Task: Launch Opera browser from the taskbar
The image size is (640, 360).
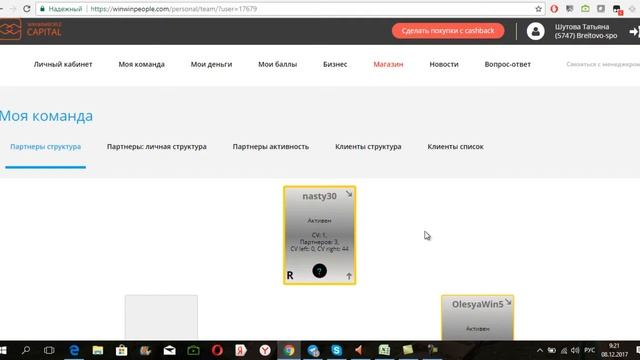Action: pyautogui.click(x=217, y=350)
